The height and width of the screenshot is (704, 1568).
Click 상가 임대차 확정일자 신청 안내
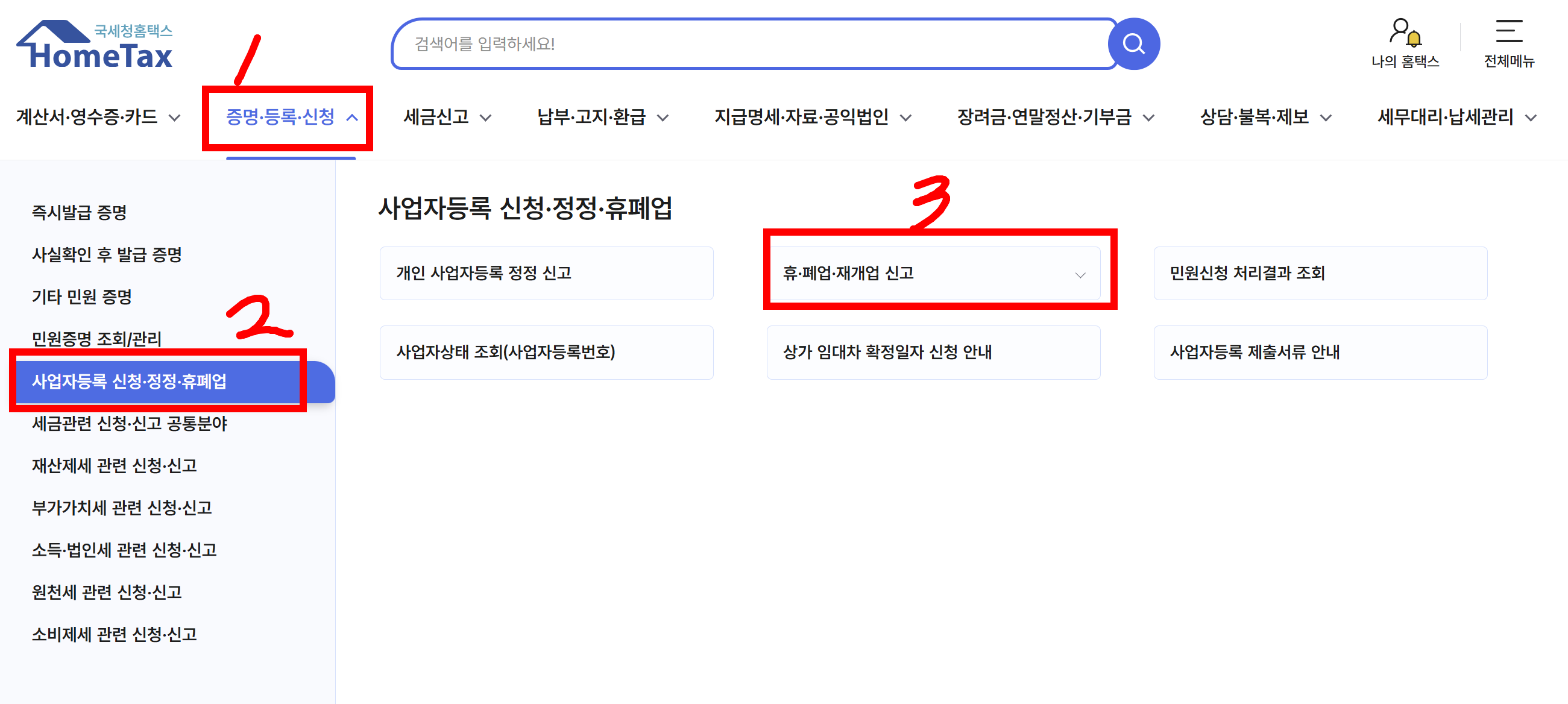coord(933,351)
